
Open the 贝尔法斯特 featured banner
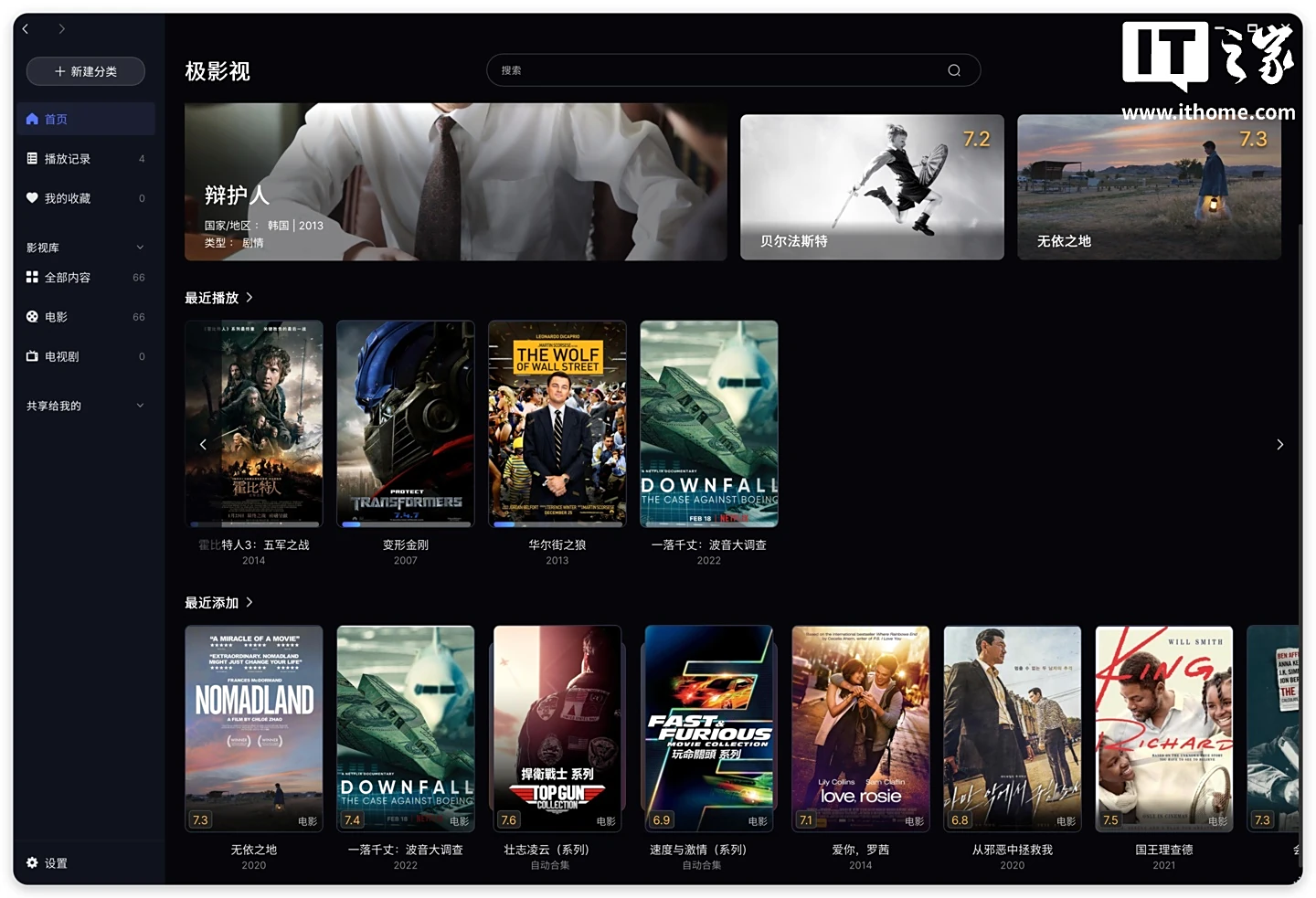(x=872, y=187)
